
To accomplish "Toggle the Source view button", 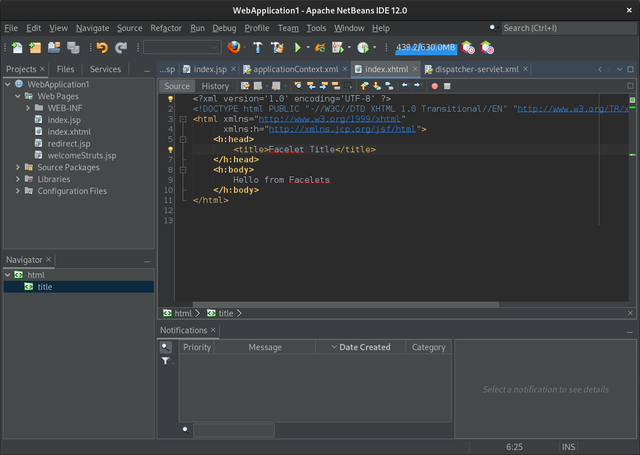I will pos(177,86).
